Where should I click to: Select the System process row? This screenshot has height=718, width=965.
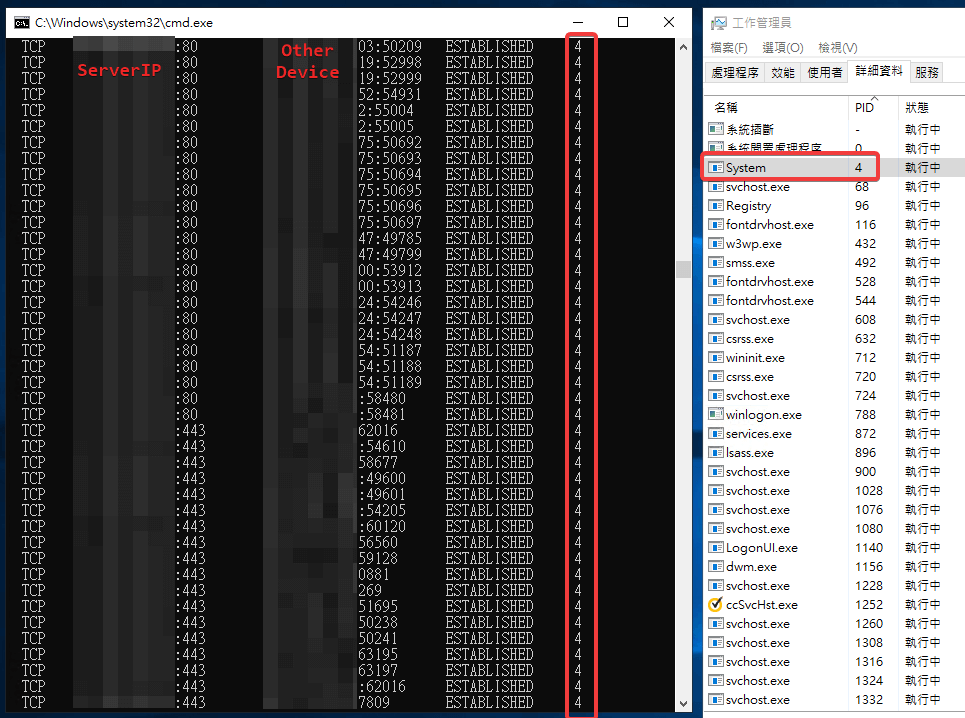coord(790,168)
